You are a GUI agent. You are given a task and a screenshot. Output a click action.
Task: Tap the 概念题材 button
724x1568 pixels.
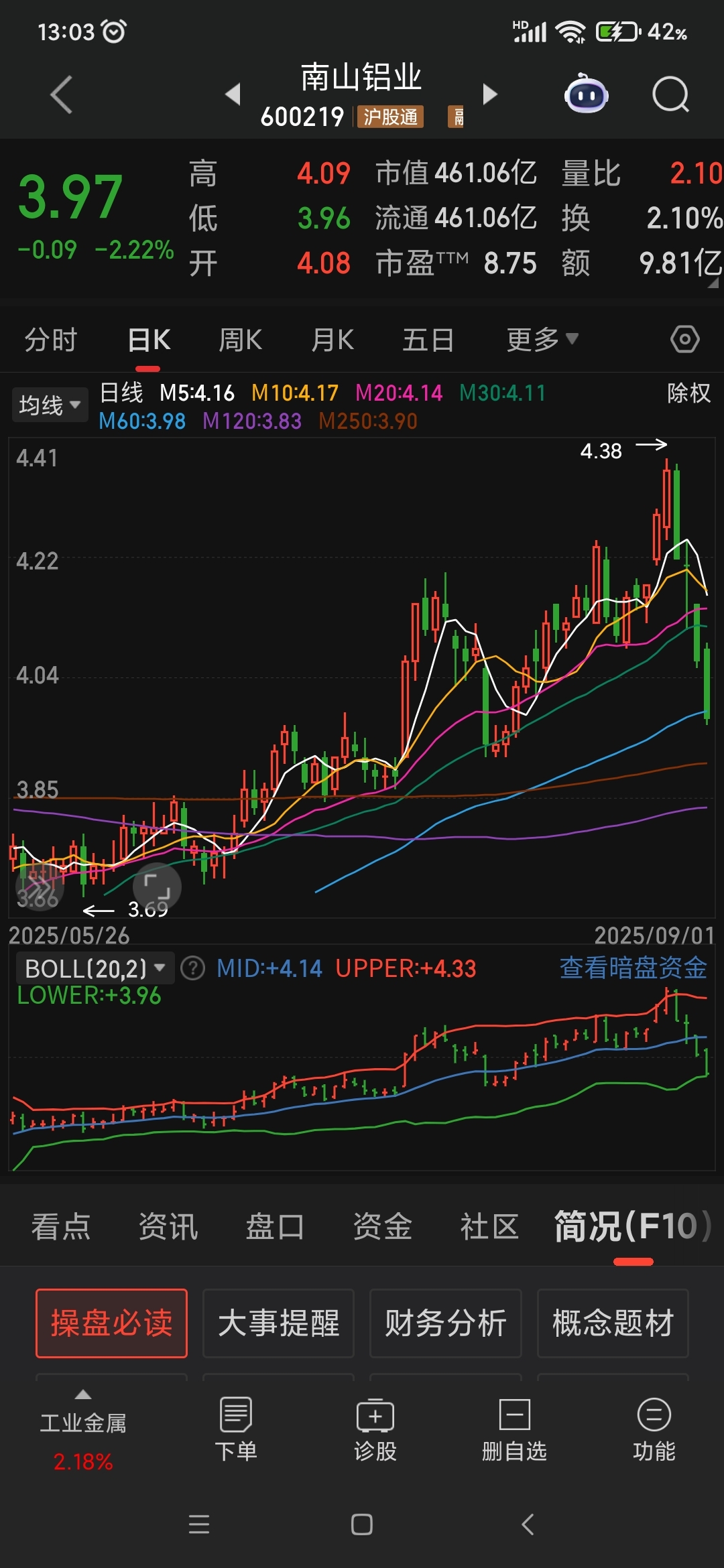coord(613,1323)
